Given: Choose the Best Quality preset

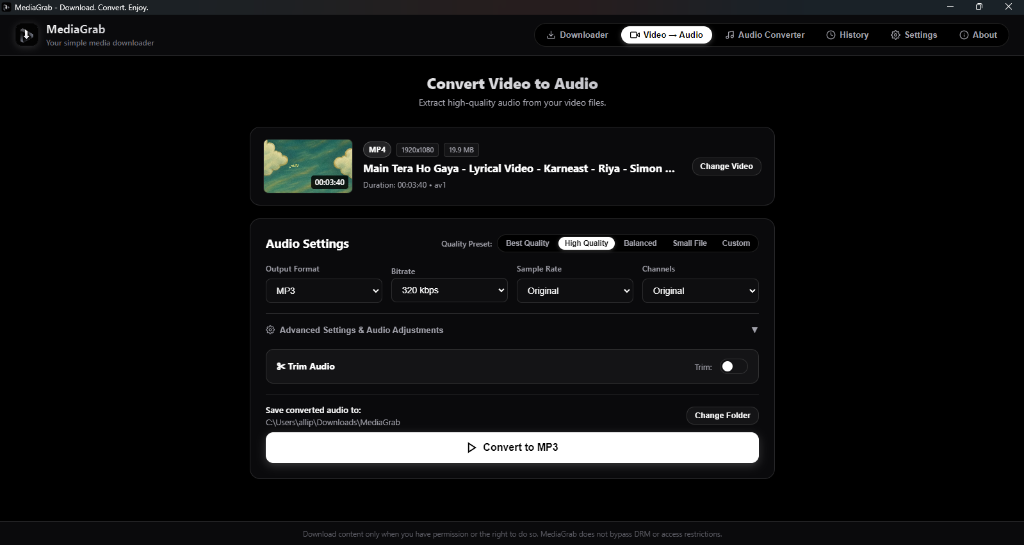Looking at the screenshot, I should [527, 243].
